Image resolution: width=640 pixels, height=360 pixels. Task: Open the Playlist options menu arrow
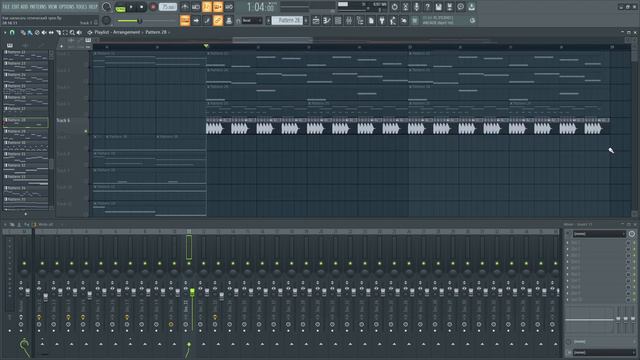coord(5,32)
